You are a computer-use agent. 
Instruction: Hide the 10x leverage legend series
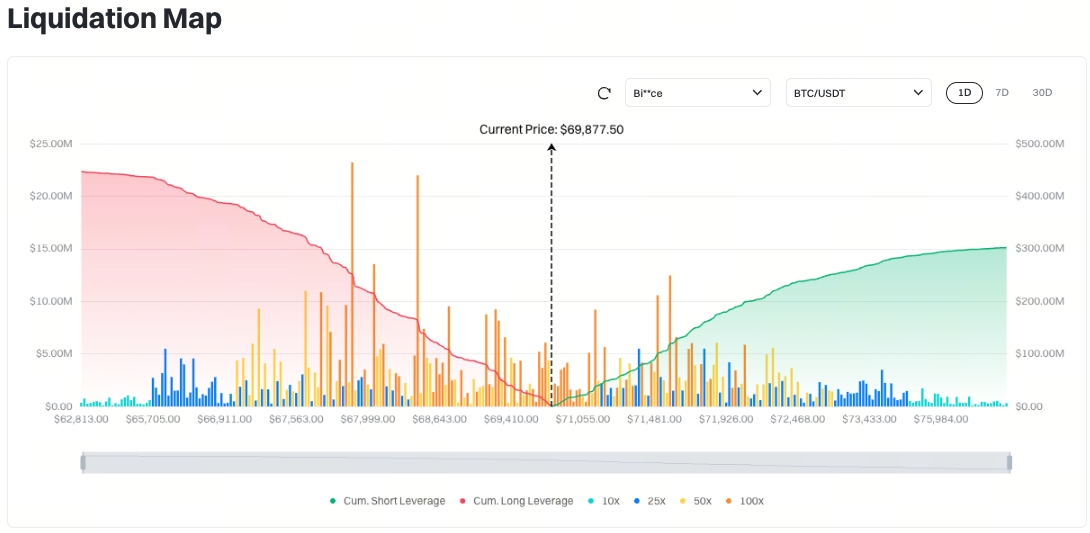[603, 501]
